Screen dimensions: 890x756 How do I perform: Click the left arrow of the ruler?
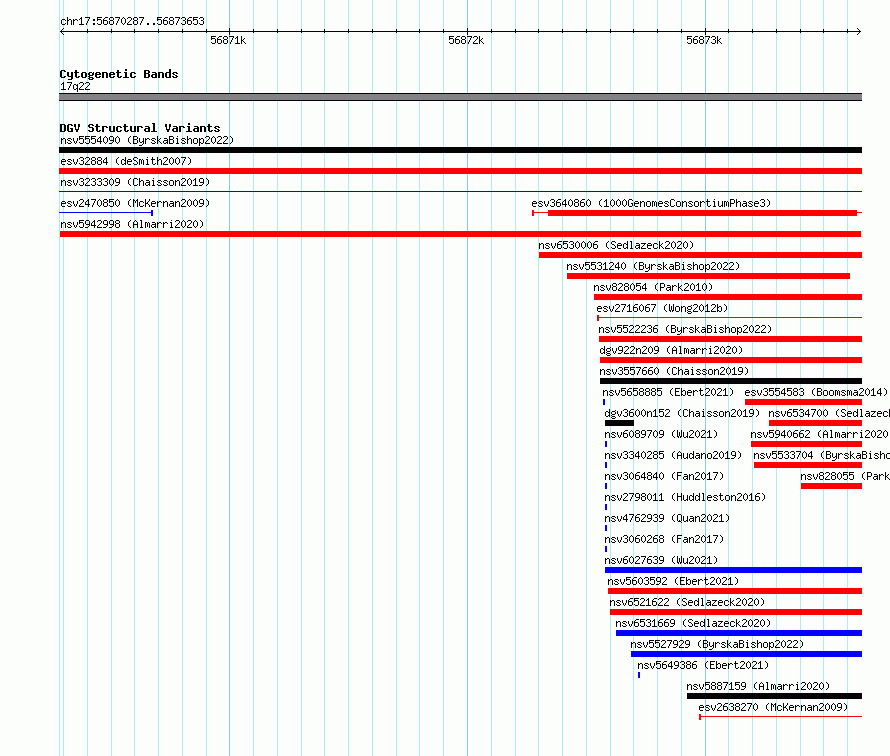pos(62,32)
